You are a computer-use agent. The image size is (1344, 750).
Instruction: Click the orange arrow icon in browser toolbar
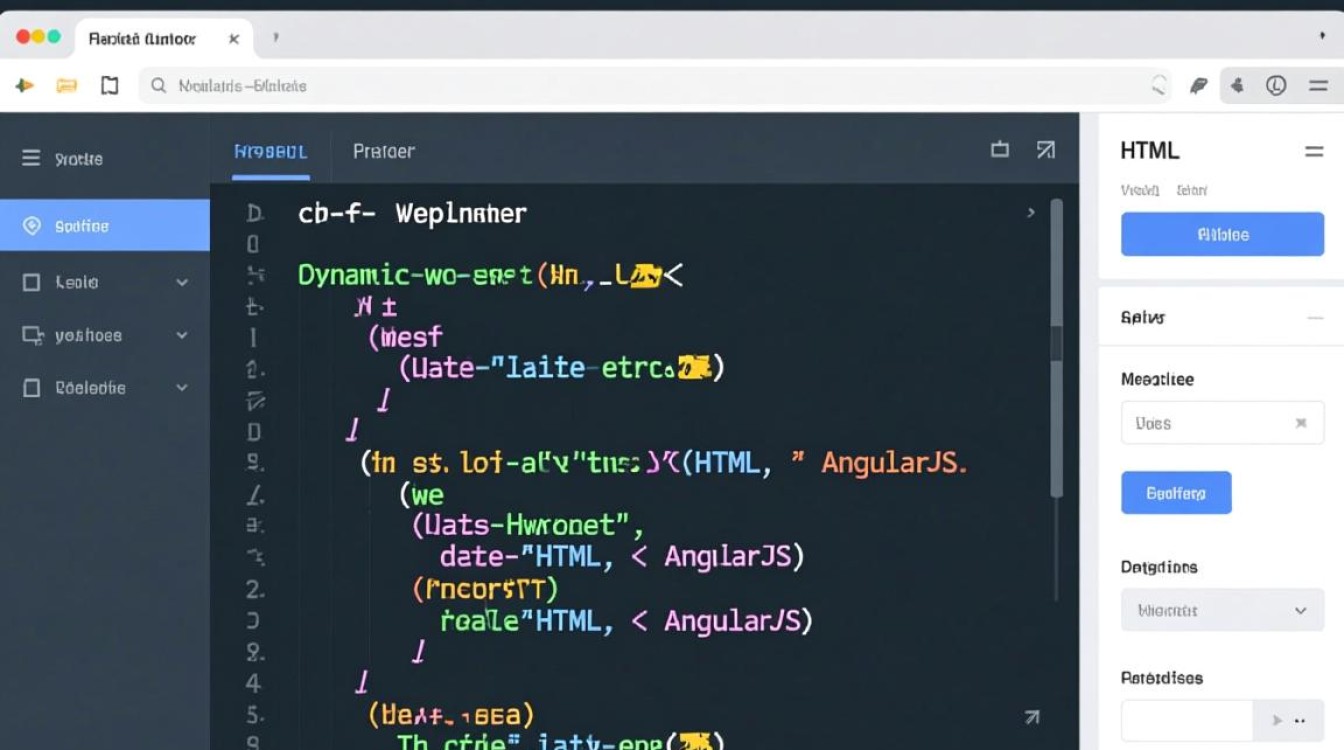25,86
